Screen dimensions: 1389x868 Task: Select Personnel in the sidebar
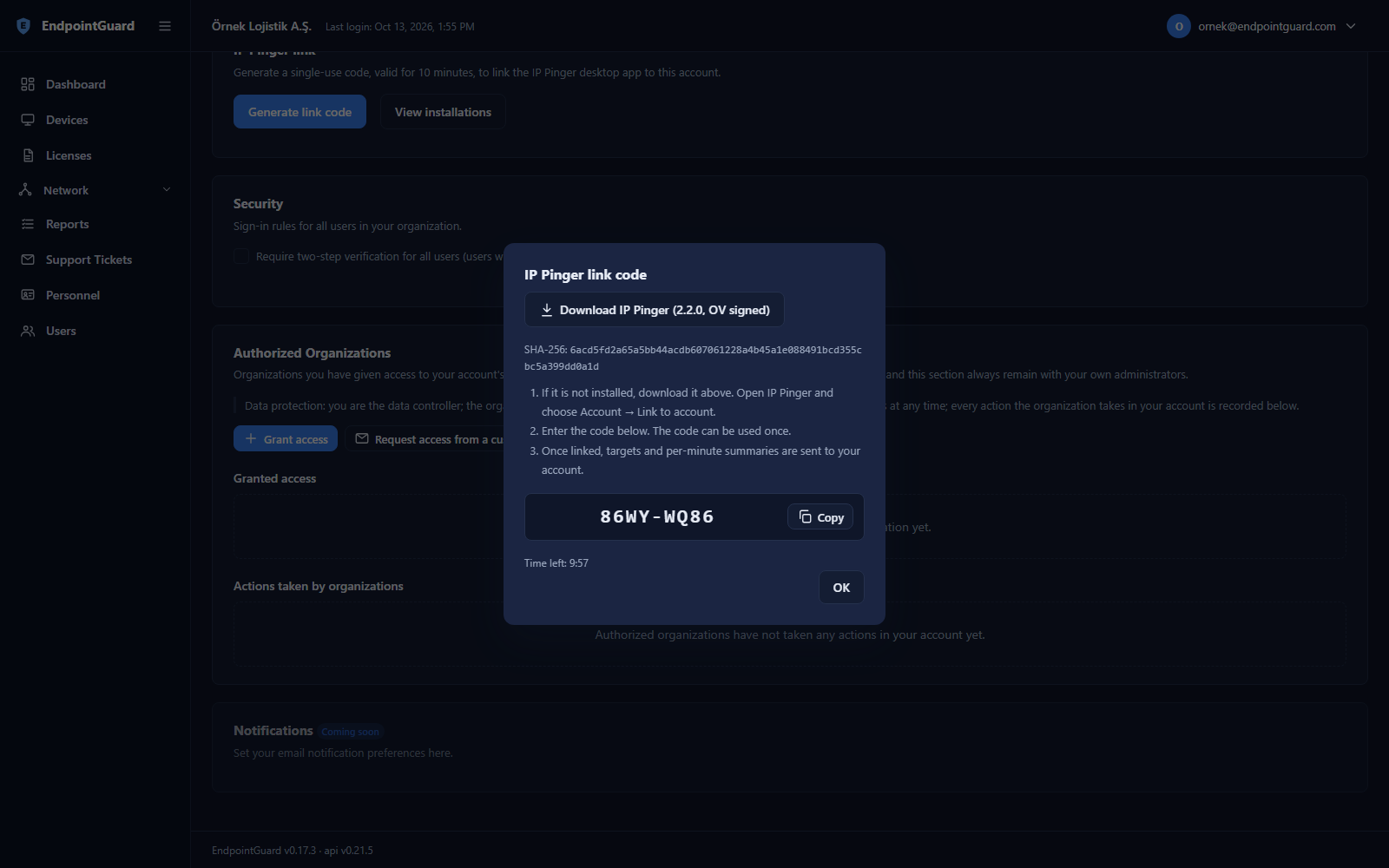[95, 295]
